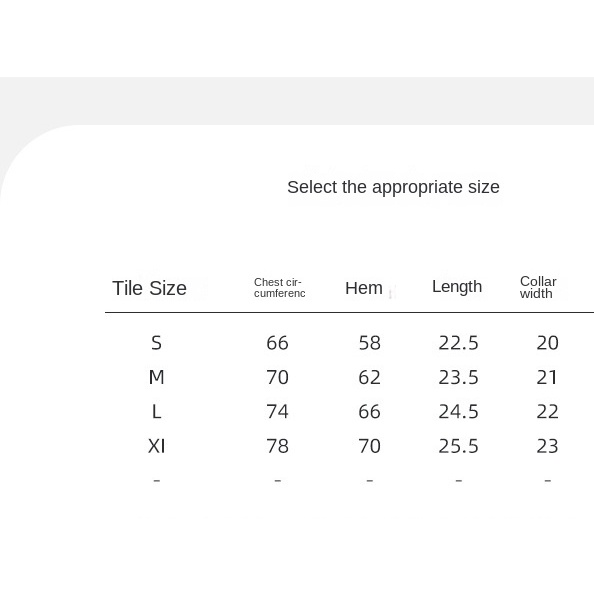Click the dash under the Tile Size column
Screen dimensions: 594x594
click(x=156, y=481)
